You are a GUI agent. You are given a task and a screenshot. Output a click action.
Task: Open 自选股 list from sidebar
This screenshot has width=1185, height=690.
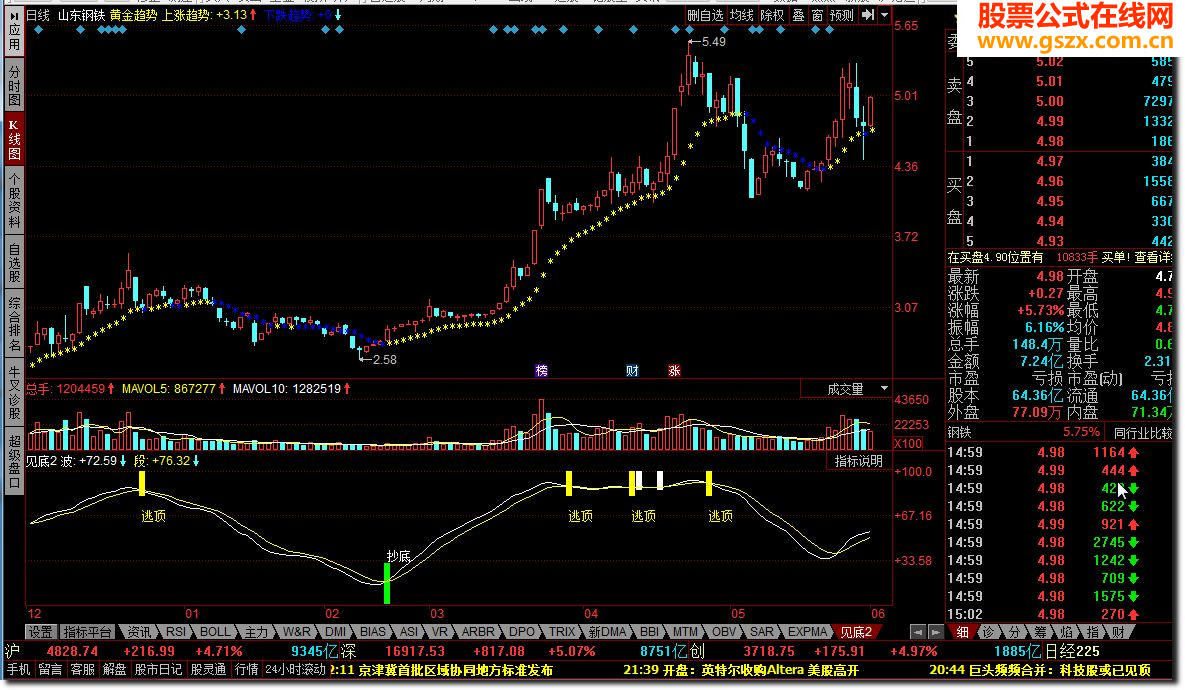[x=14, y=261]
